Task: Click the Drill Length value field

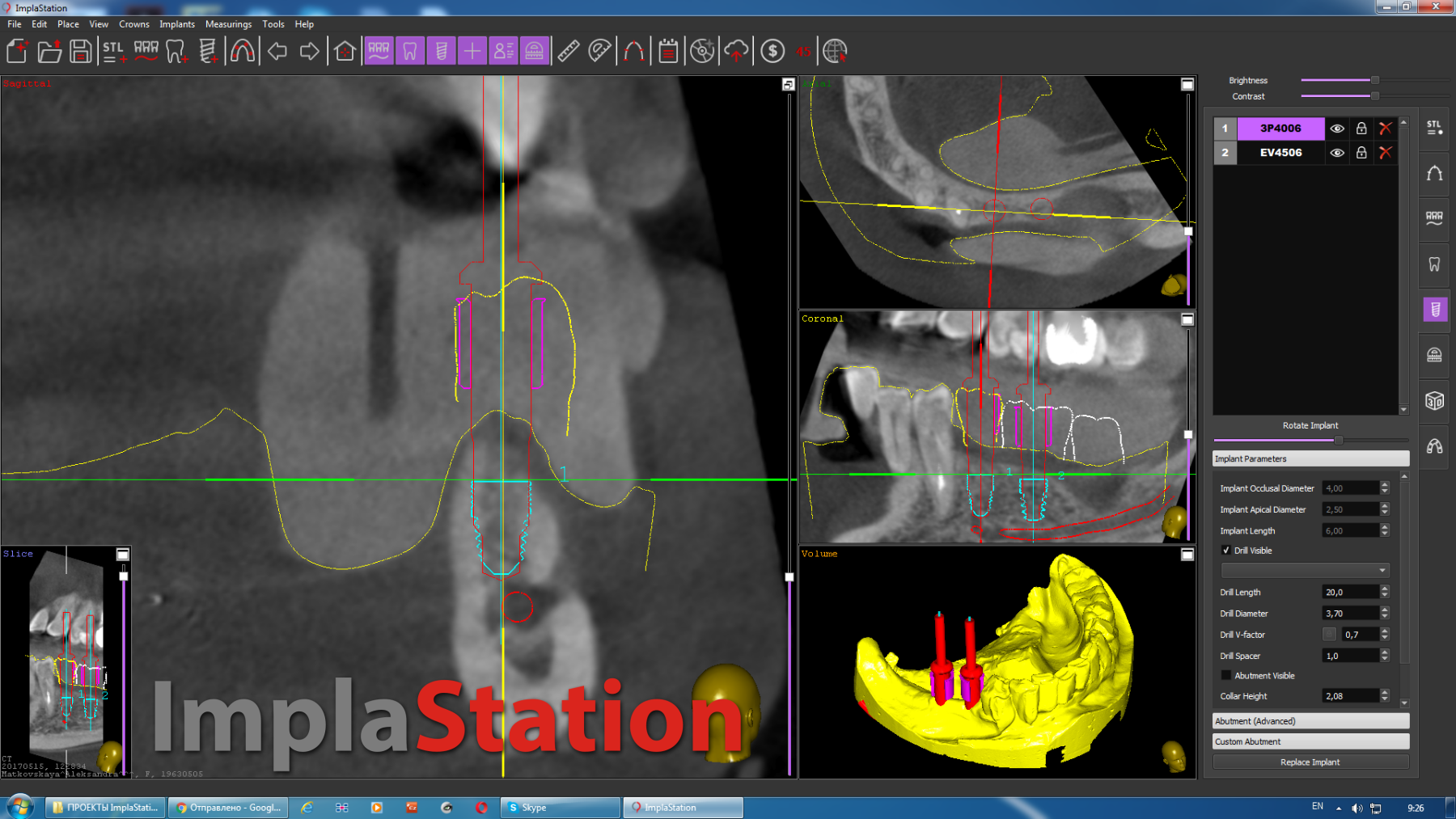Action: tap(1350, 592)
